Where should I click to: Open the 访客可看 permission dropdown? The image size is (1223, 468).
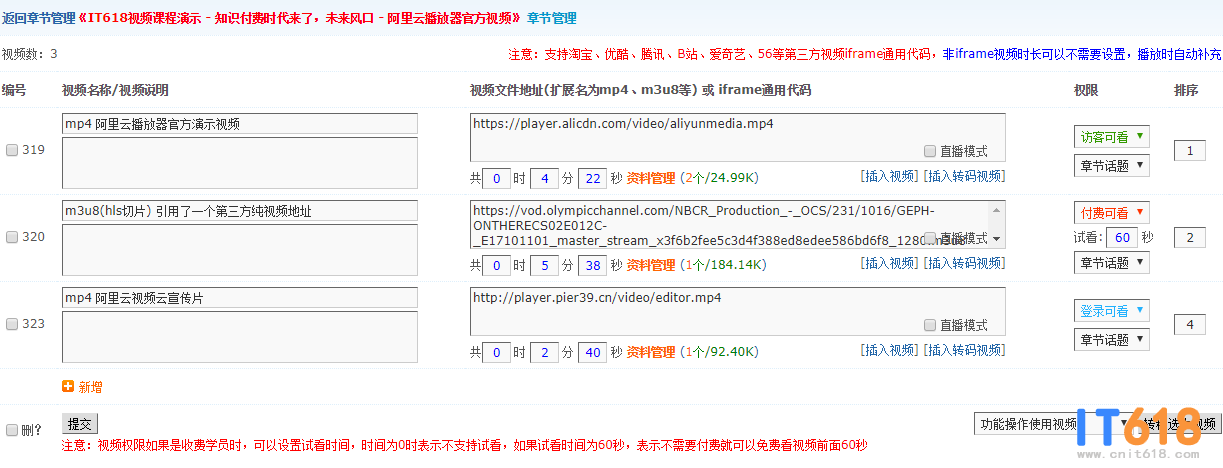tap(1112, 137)
